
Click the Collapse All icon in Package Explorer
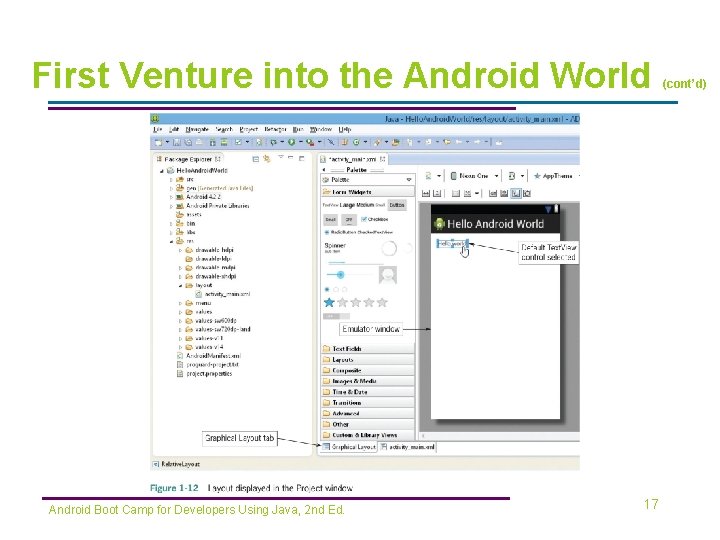[x=256, y=159]
